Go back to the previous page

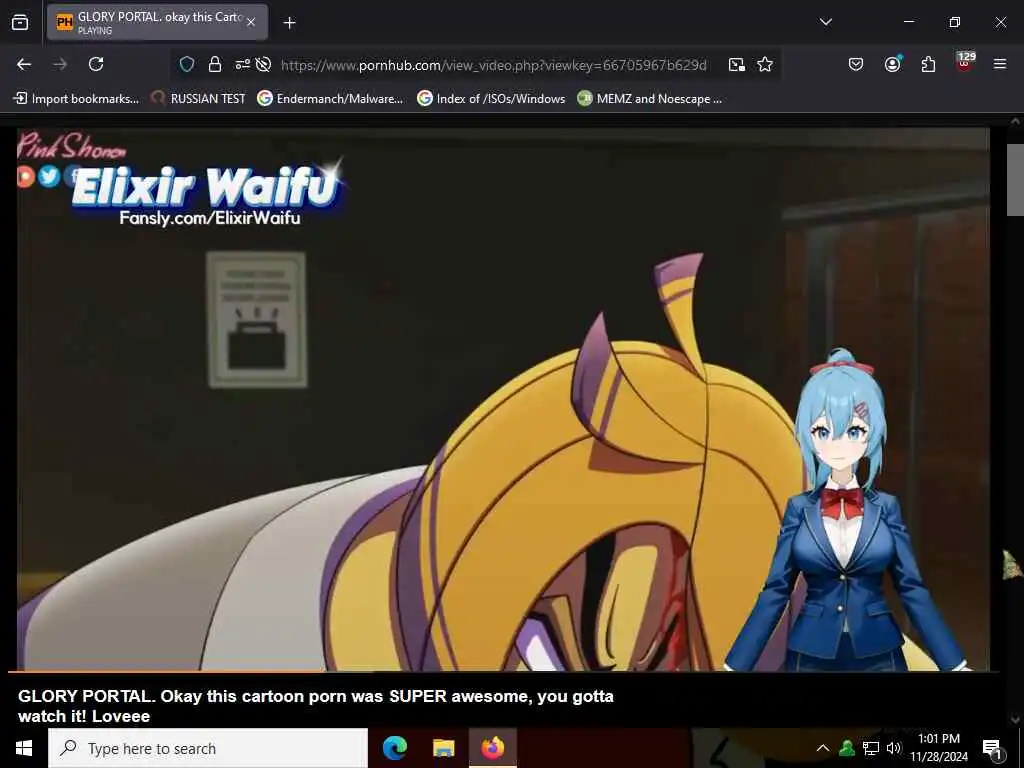pos(24,64)
